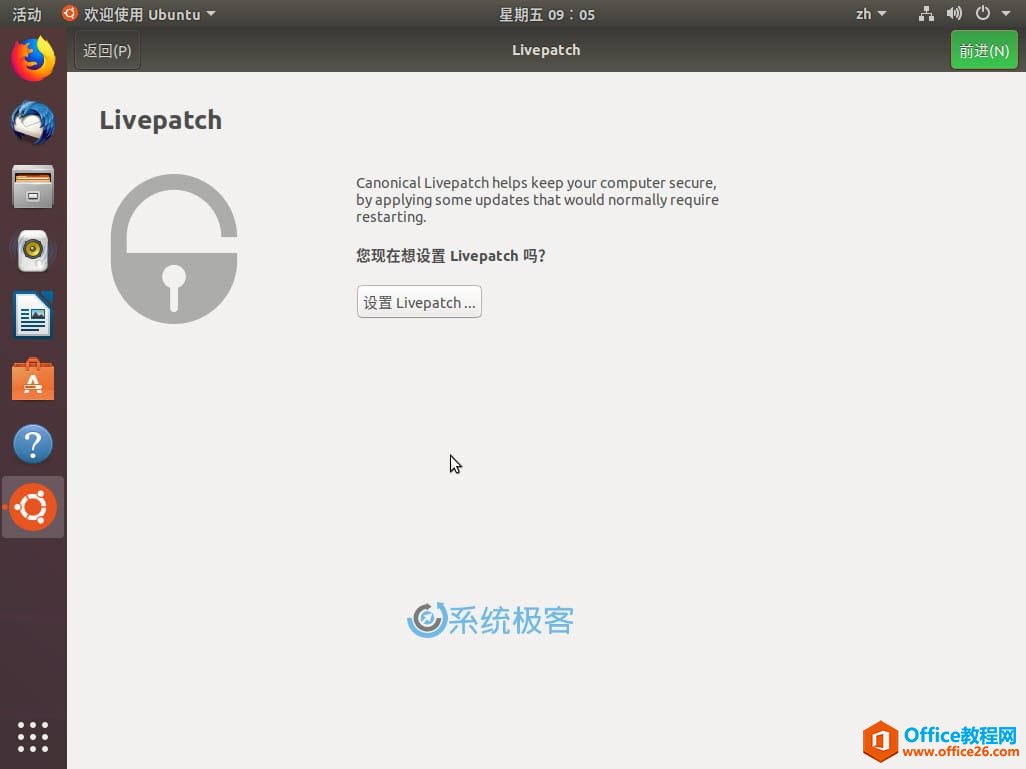1026x769 pixels.
Task: Launch Thunderbird mail client
Action: point(33,122)
